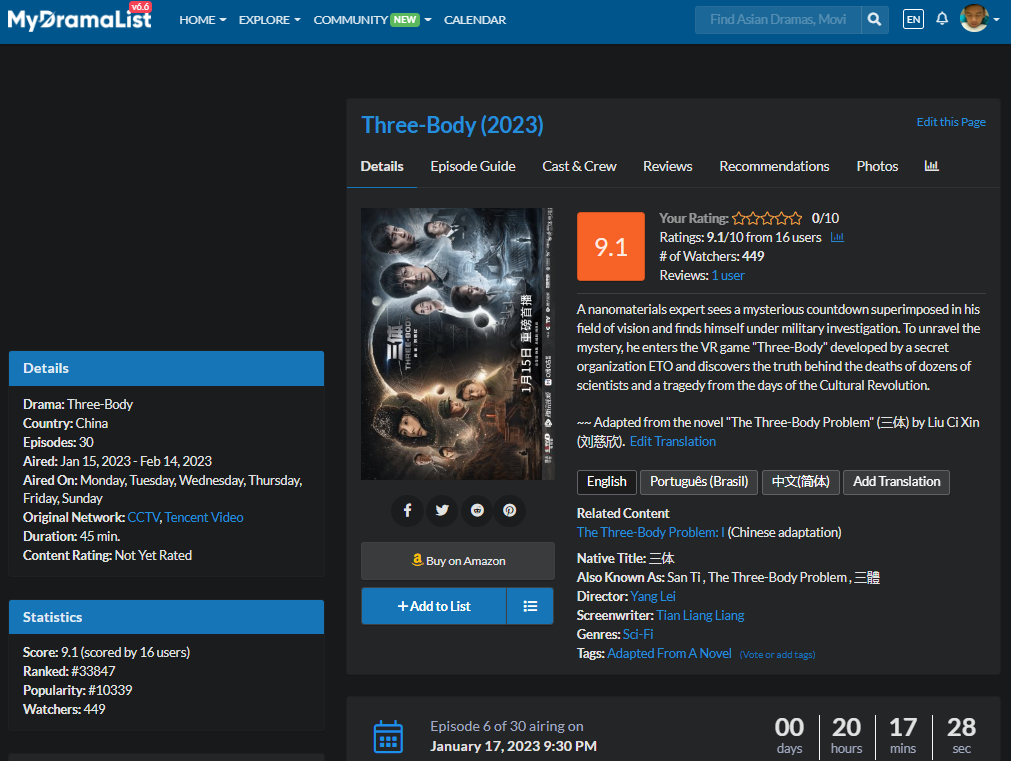
Task: Expand the Explore dropdown menu
Action: 269,20
